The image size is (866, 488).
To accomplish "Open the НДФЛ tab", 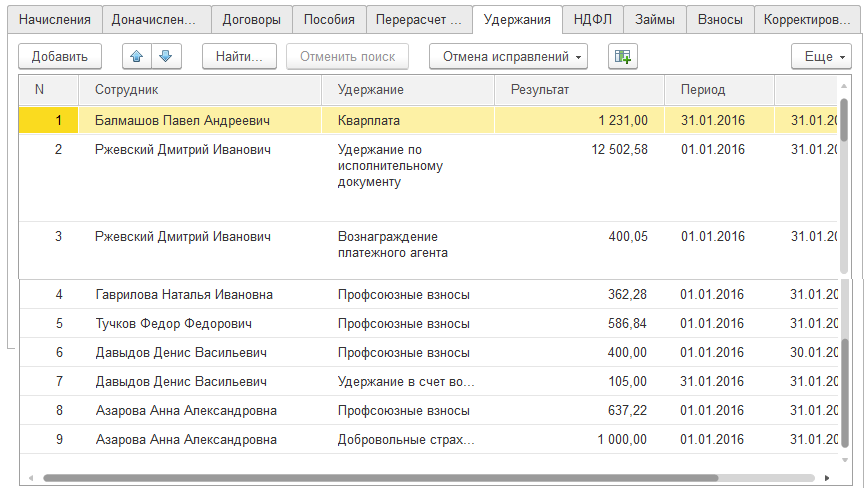I will (592, 19).
